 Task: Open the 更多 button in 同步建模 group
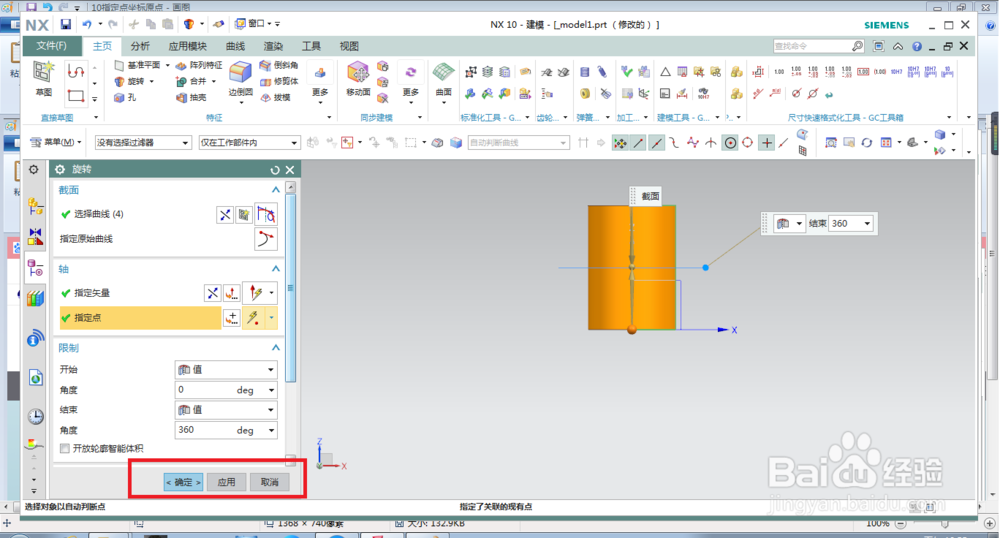pos(411,82)
